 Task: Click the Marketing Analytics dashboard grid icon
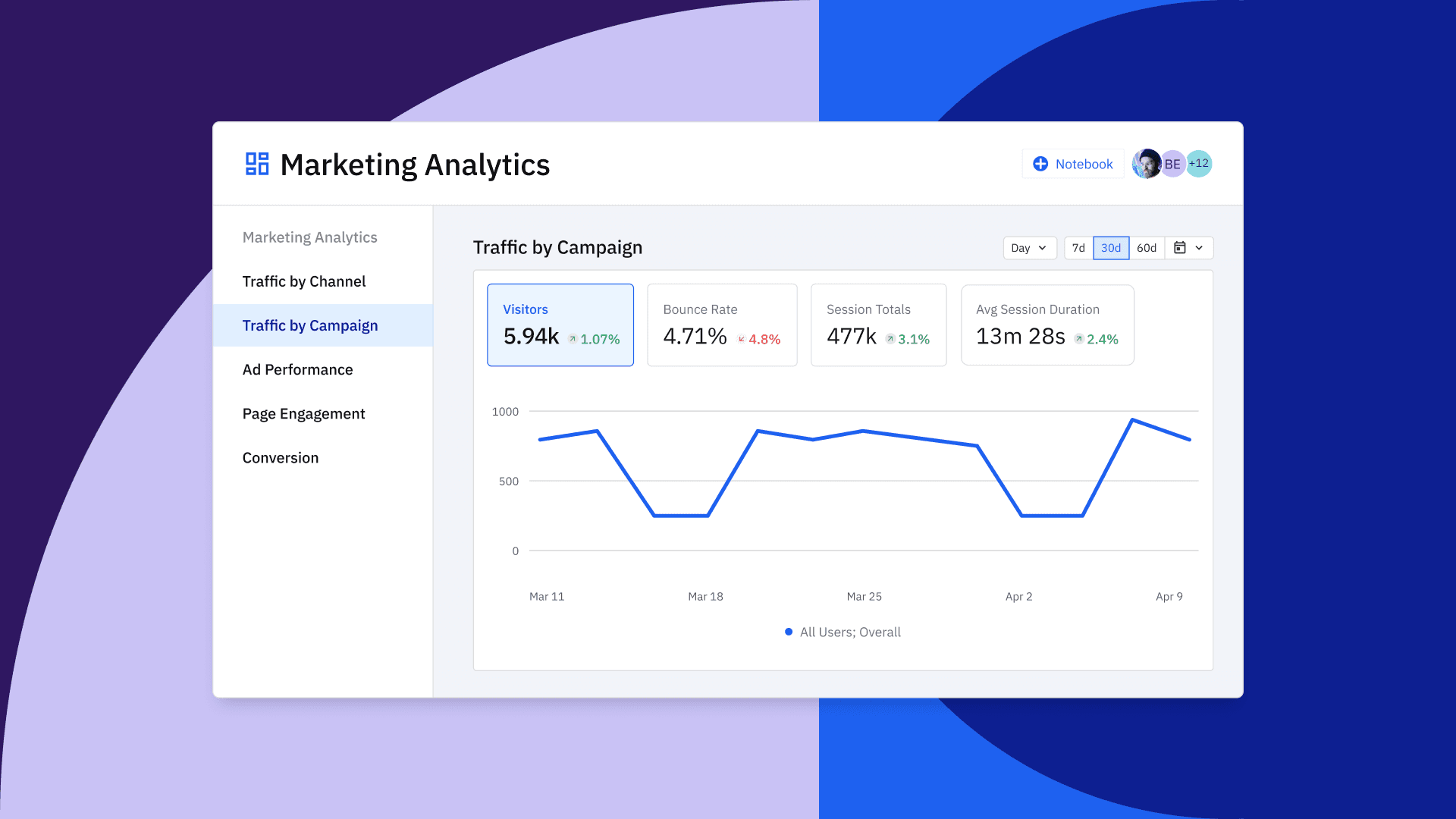[256, 163]
